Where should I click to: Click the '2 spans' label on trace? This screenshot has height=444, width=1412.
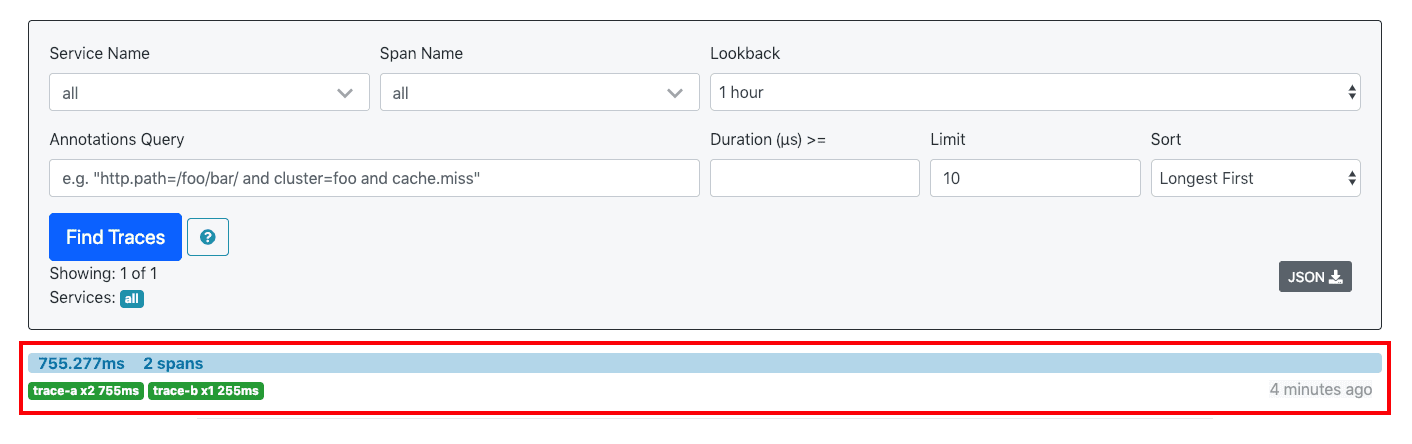click(173, 363)
